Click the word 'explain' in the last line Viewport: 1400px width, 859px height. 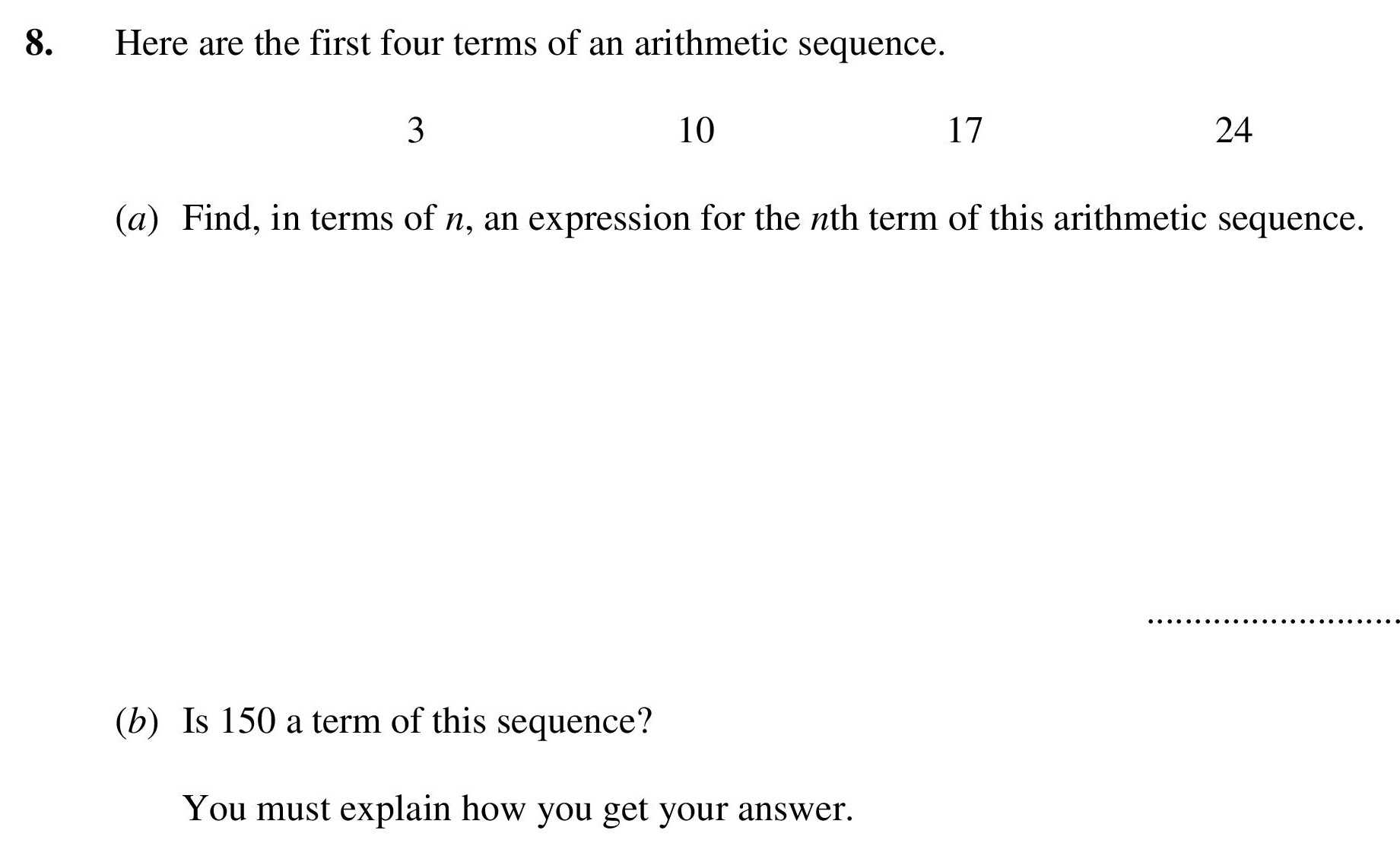(x=395, y=810)
